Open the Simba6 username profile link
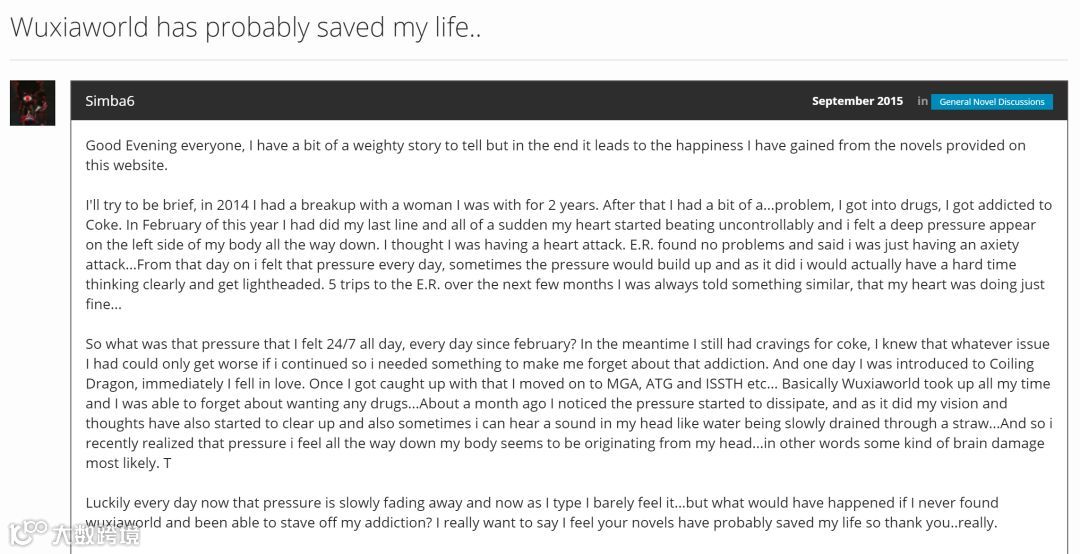The width and height of the screenshot is (1080, 554). click(x=110, y=101)
